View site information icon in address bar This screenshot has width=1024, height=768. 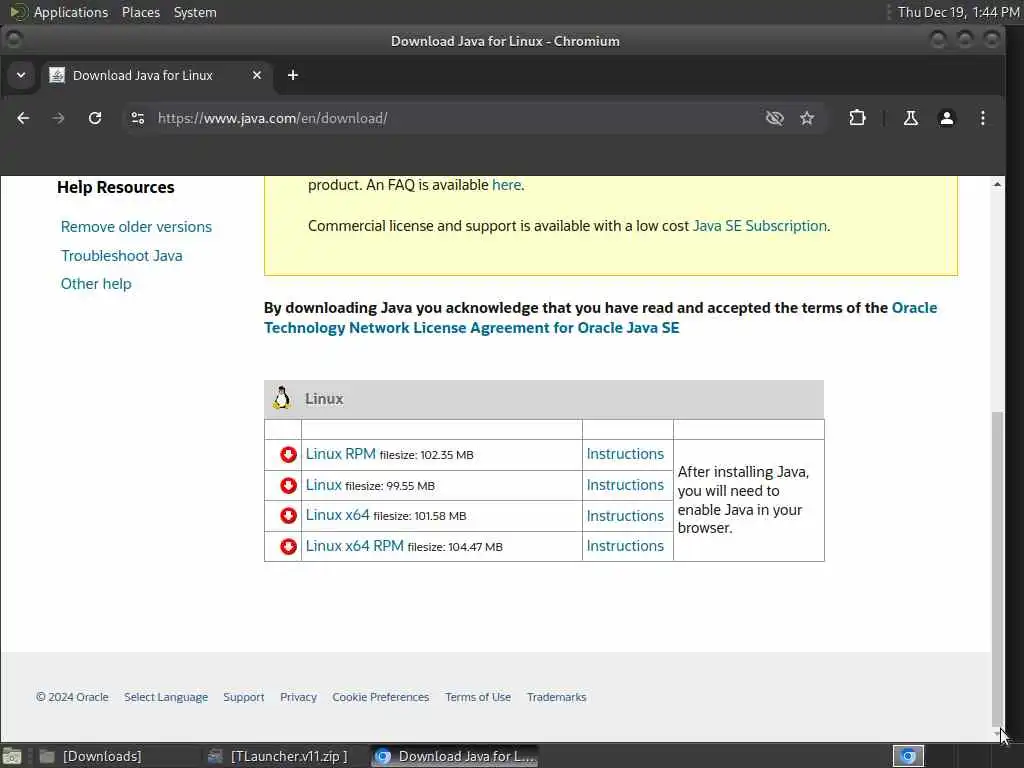138,118
